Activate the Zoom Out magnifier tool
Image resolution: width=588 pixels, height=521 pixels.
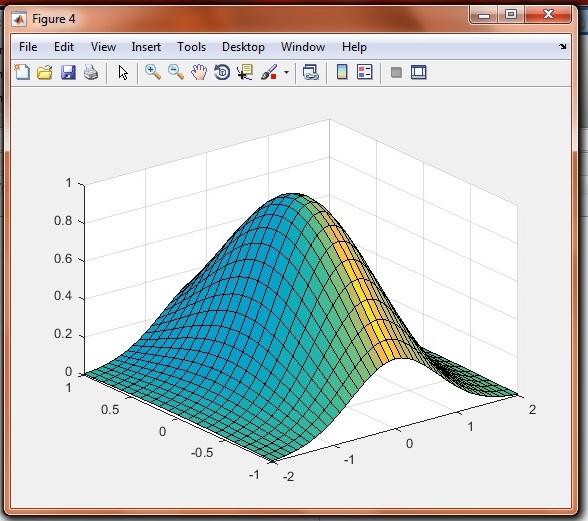coord(176,72)
